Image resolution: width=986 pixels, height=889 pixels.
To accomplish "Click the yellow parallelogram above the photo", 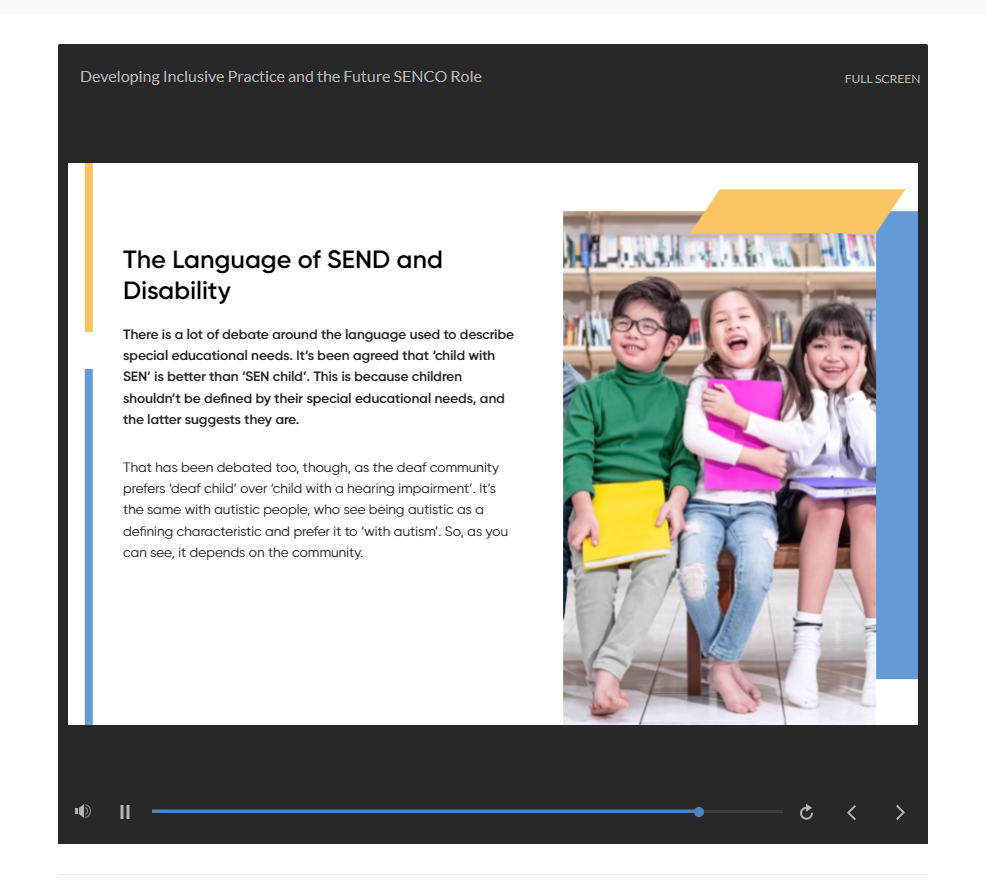I will [797, 211].
